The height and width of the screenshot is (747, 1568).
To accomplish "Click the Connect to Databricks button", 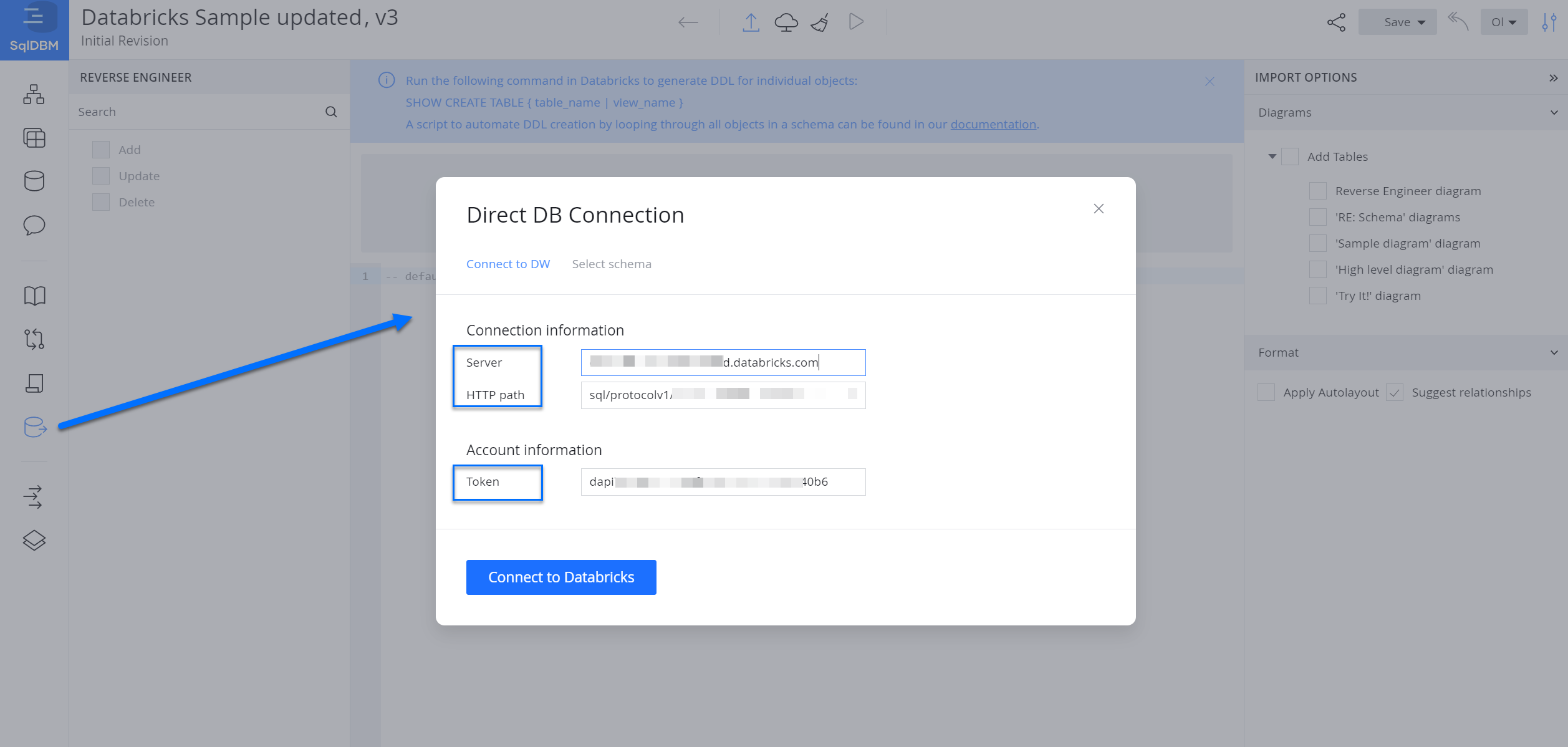I will [560, 577].
